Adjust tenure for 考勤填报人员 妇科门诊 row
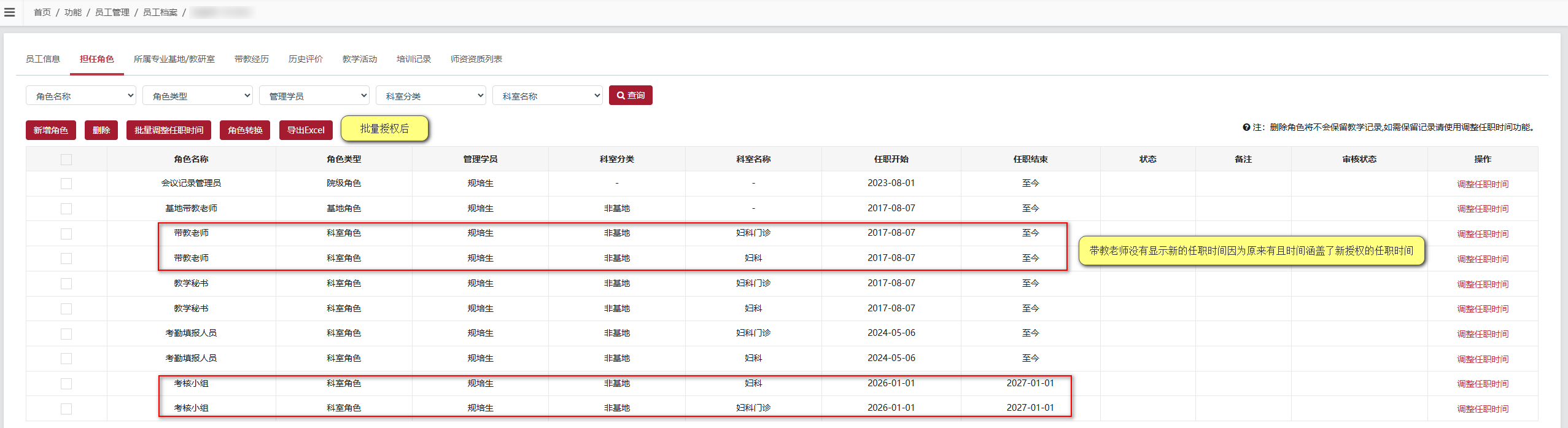The height and width of the screenshot is (428, 1568). point(1483,334)
